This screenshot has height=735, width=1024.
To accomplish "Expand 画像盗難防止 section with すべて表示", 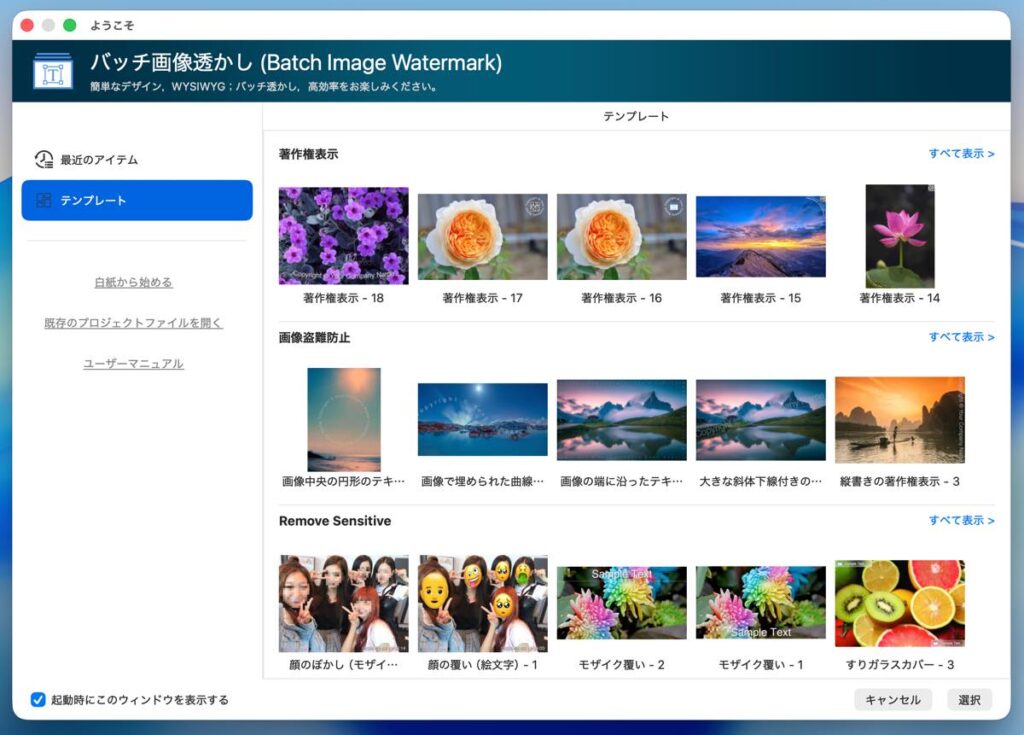I will [961, 337].
